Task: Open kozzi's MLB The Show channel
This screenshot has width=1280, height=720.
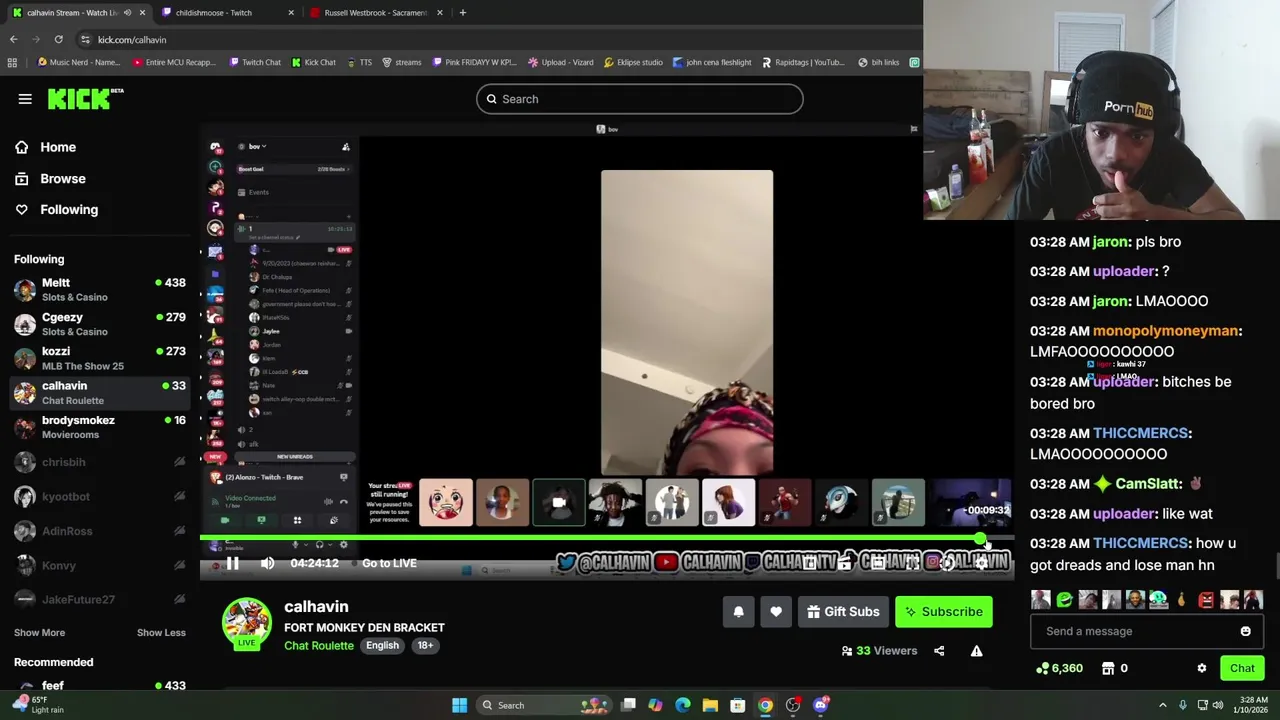Action: [100, 358]
